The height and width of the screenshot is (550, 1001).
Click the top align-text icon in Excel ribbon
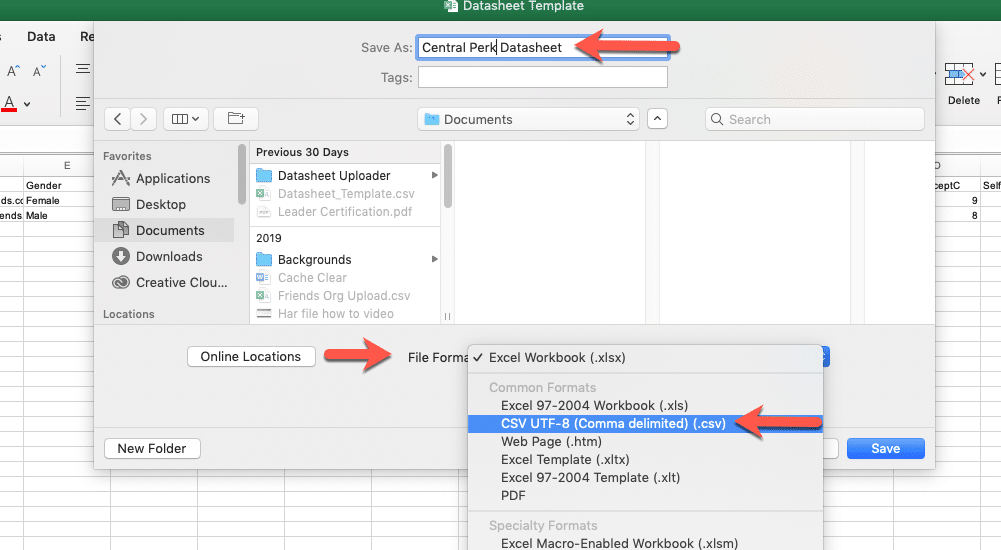point(83,68)
